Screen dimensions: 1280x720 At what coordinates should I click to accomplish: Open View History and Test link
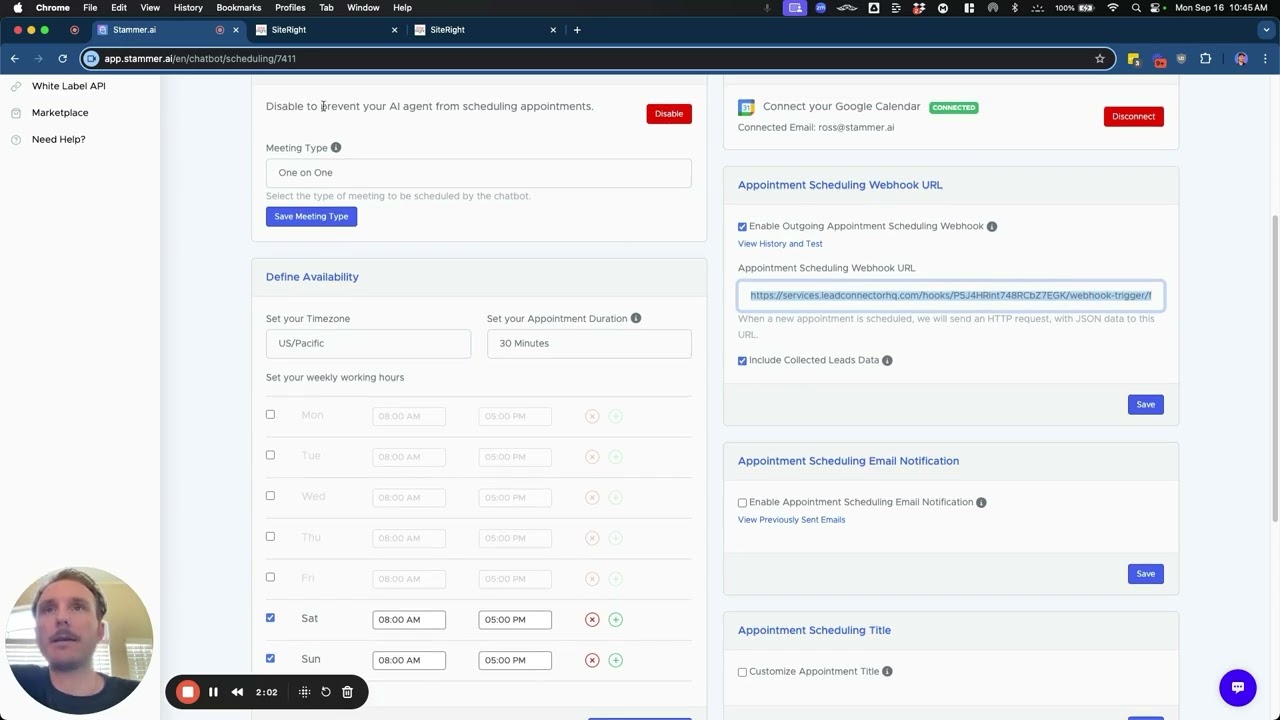point(780,244)
